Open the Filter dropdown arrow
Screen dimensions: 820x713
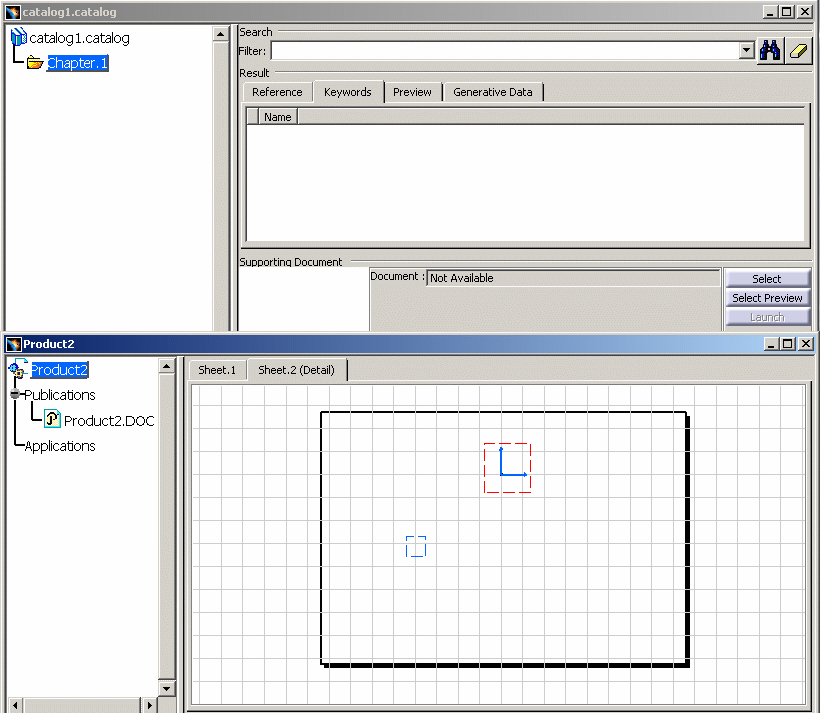(x=746, y=51)
